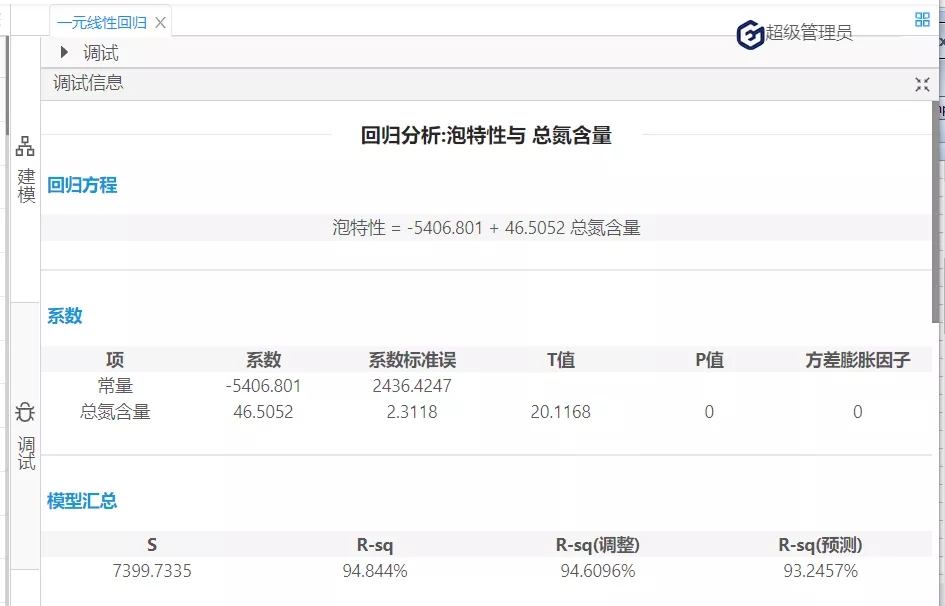This screenshot has height=606, width=945.
Task: Expand the 调试 section triangle arrow
Action: coord(64,53)
